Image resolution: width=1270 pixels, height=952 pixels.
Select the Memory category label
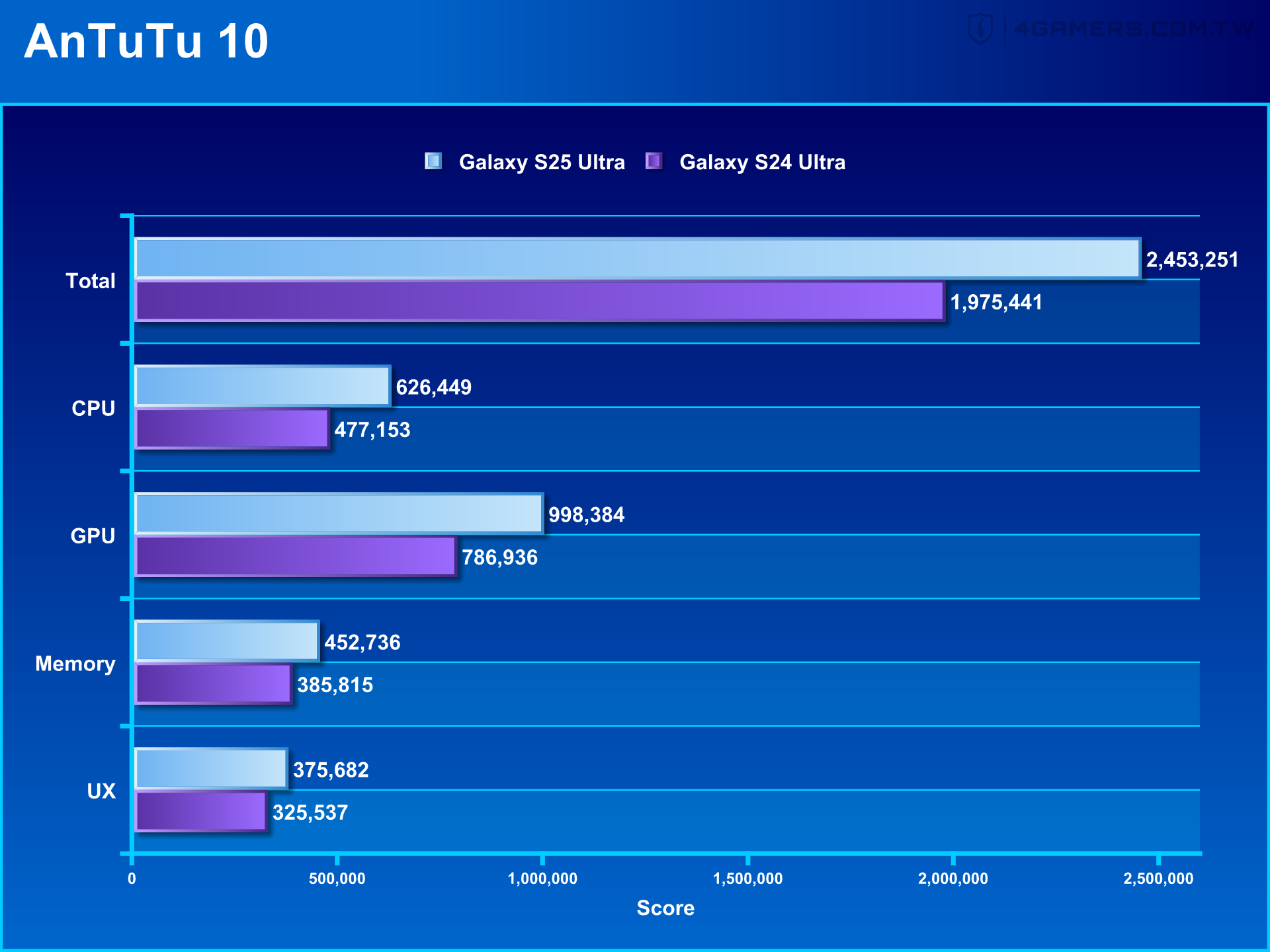[x=75, y=664]
